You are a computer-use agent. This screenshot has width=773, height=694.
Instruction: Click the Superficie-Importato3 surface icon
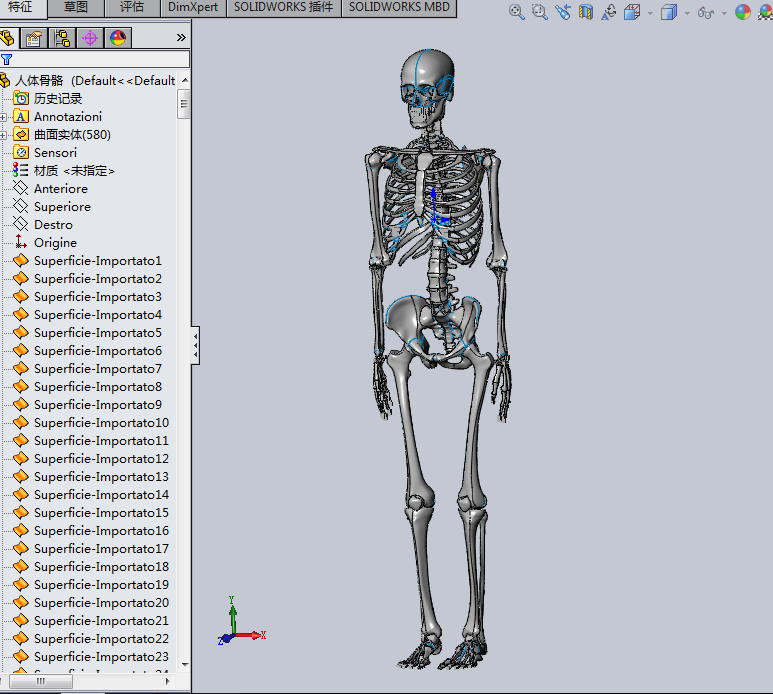[21, 296]
